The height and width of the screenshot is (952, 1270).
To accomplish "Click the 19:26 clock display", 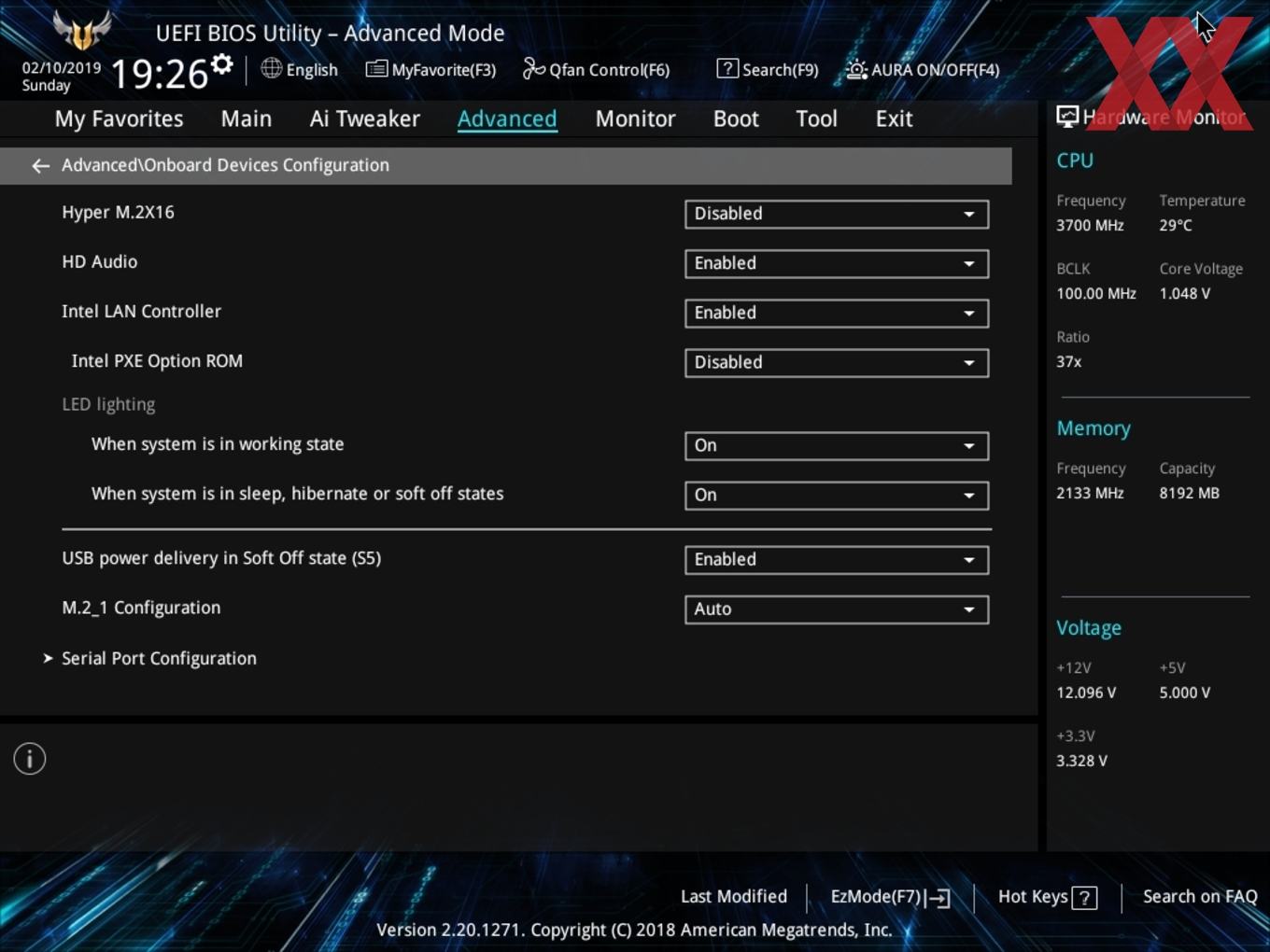I will coord(159,74).
